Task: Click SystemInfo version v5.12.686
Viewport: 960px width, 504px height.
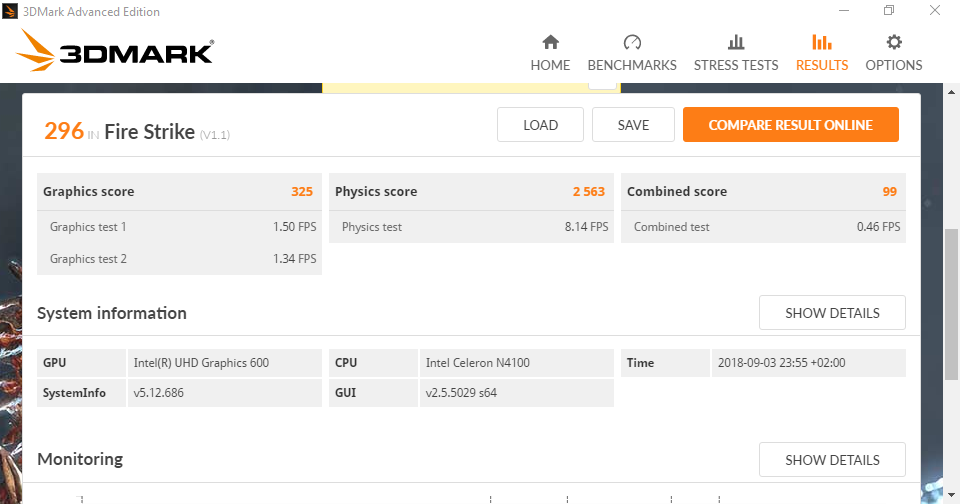Action: [x=159, y=393]
